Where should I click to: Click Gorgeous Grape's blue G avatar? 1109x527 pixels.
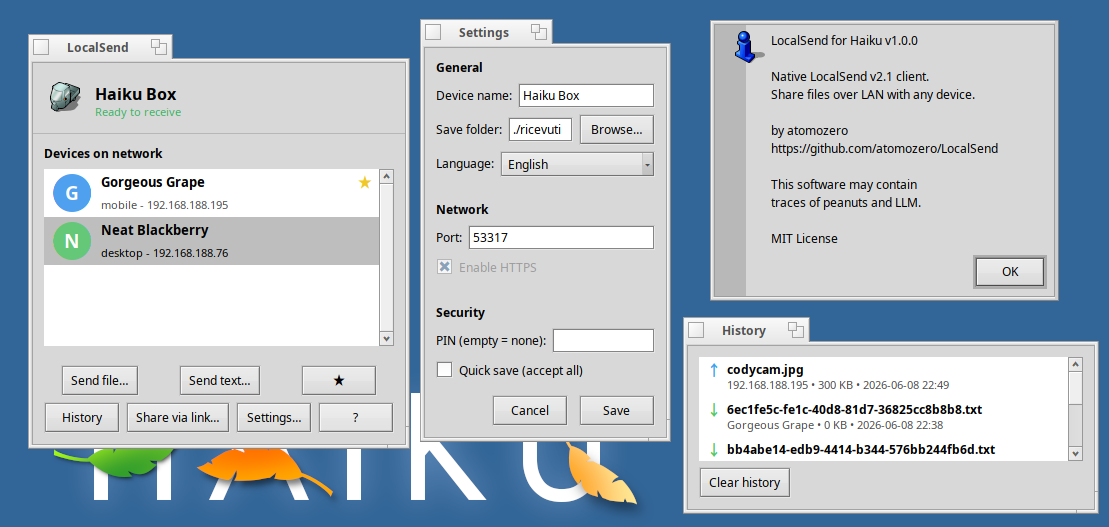coord(72,193)
